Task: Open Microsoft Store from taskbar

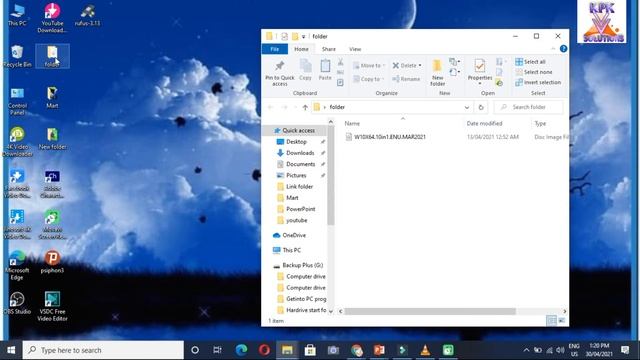Action: [310, 350]
